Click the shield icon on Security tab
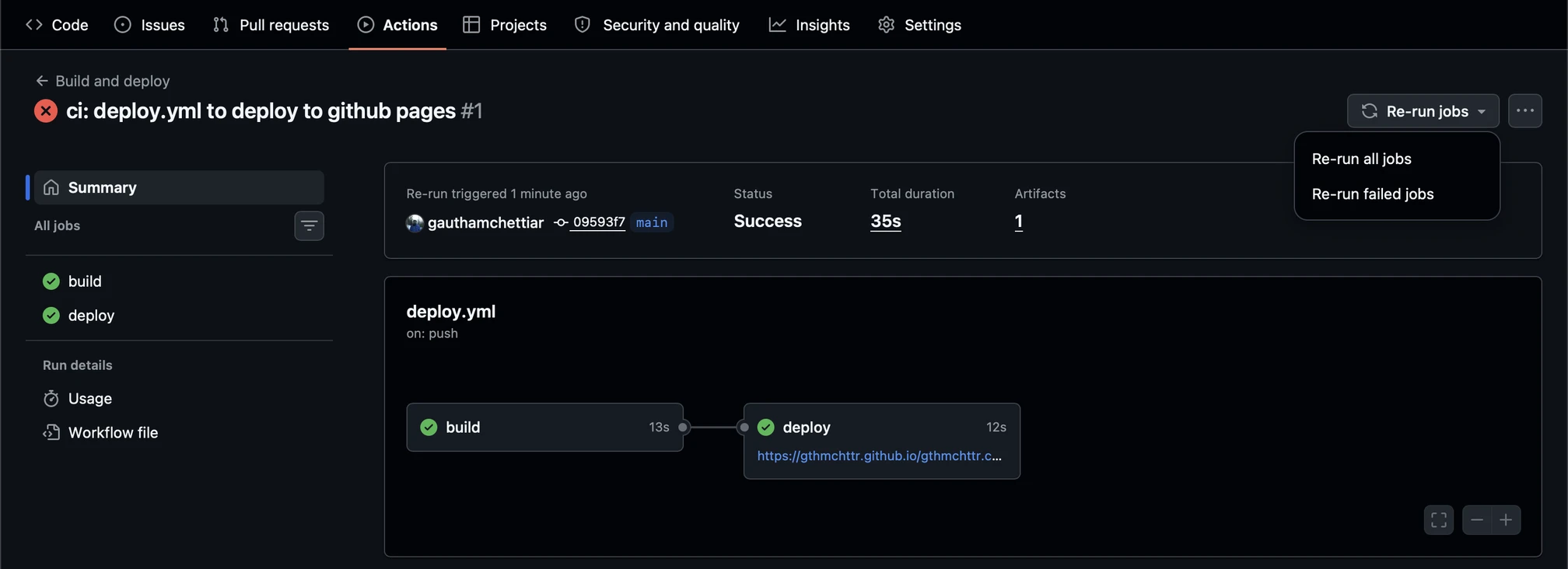The height and width of the screenshot is (569, 1568). click(583, 25)
